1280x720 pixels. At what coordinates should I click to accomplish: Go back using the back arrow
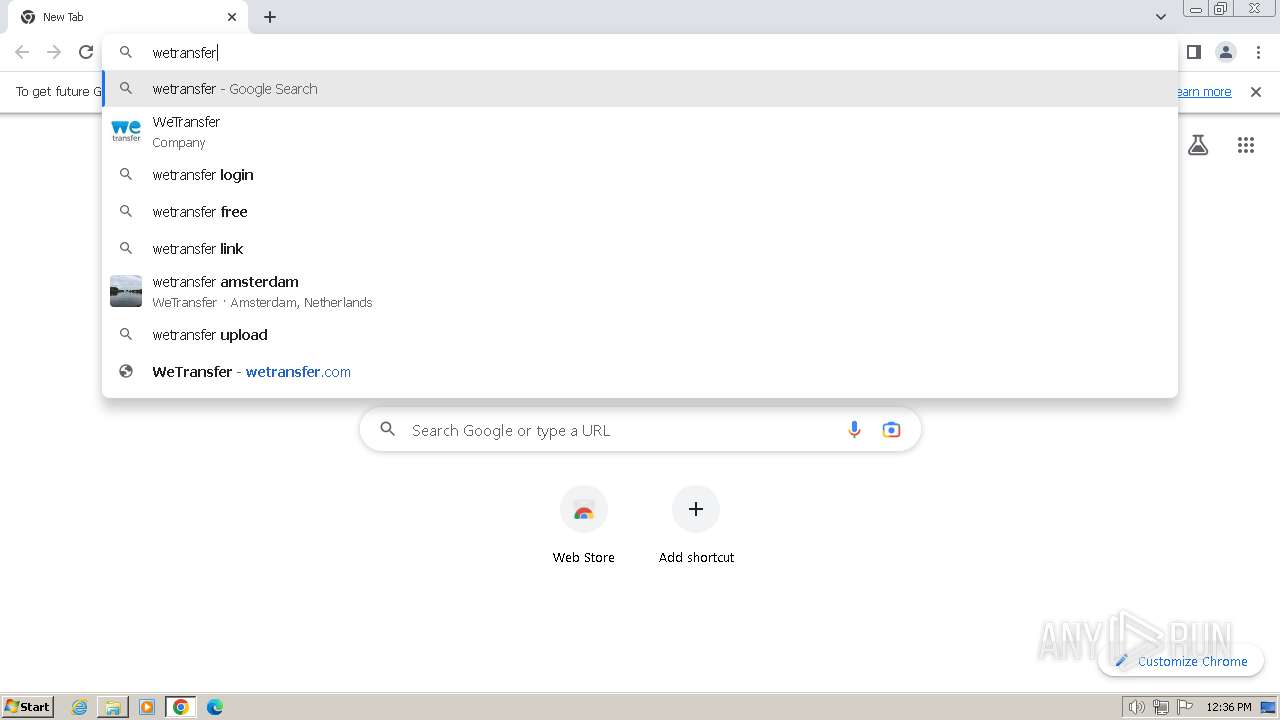tap(22, 52)
